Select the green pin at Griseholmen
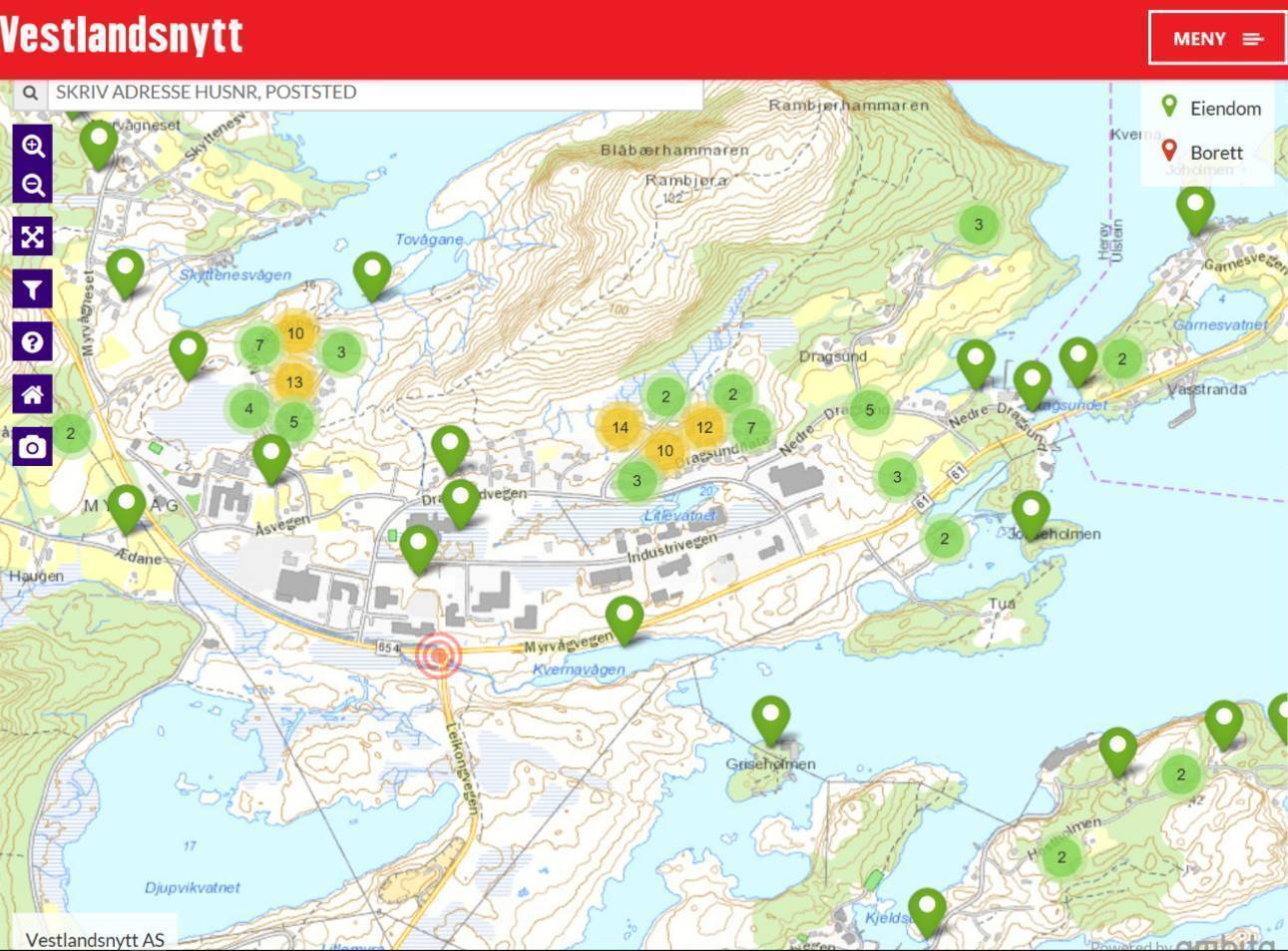The width and height of the screenshot is (1288, 951). 770,718
